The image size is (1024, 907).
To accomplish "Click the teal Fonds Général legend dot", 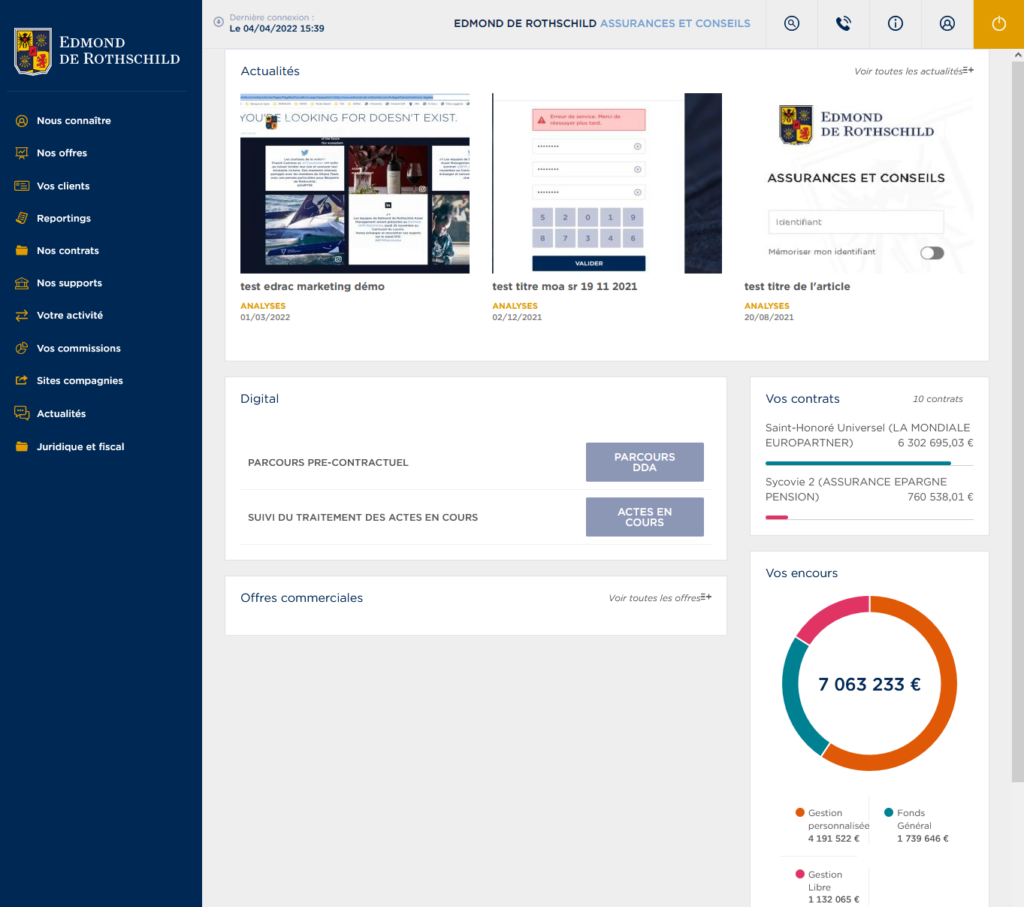I will pos(888,813).
